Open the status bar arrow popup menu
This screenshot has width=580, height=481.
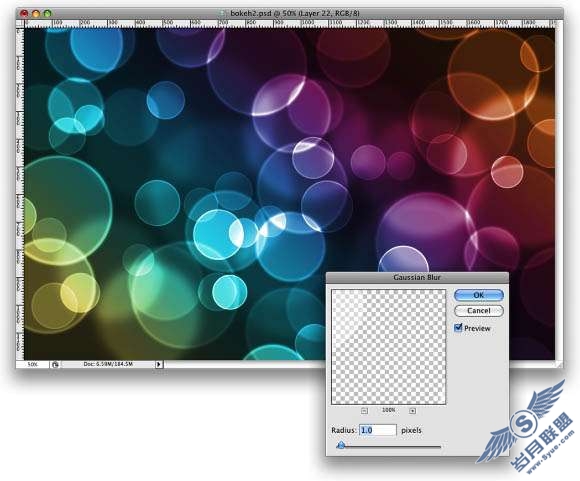(x=158, y=364)
